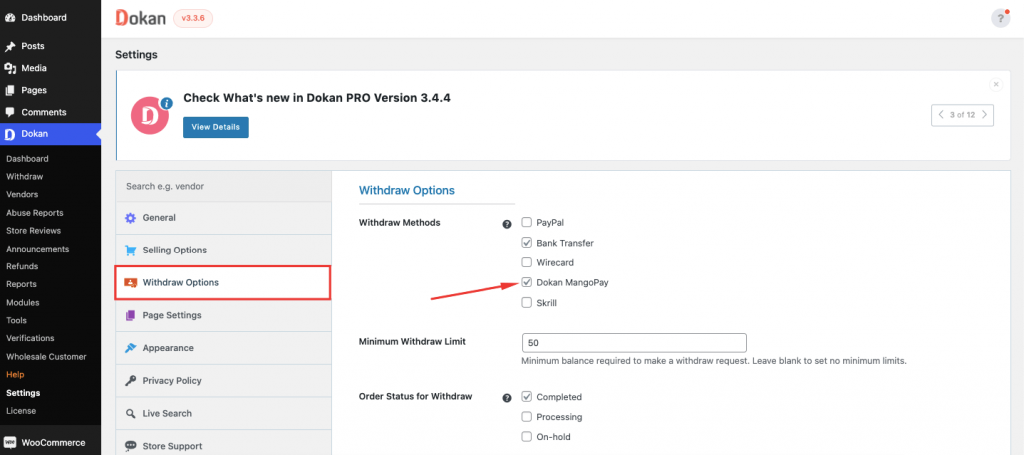Open Announcements submenu link
The height and width of the screenshot is (455, 1024).
[37, 249]
